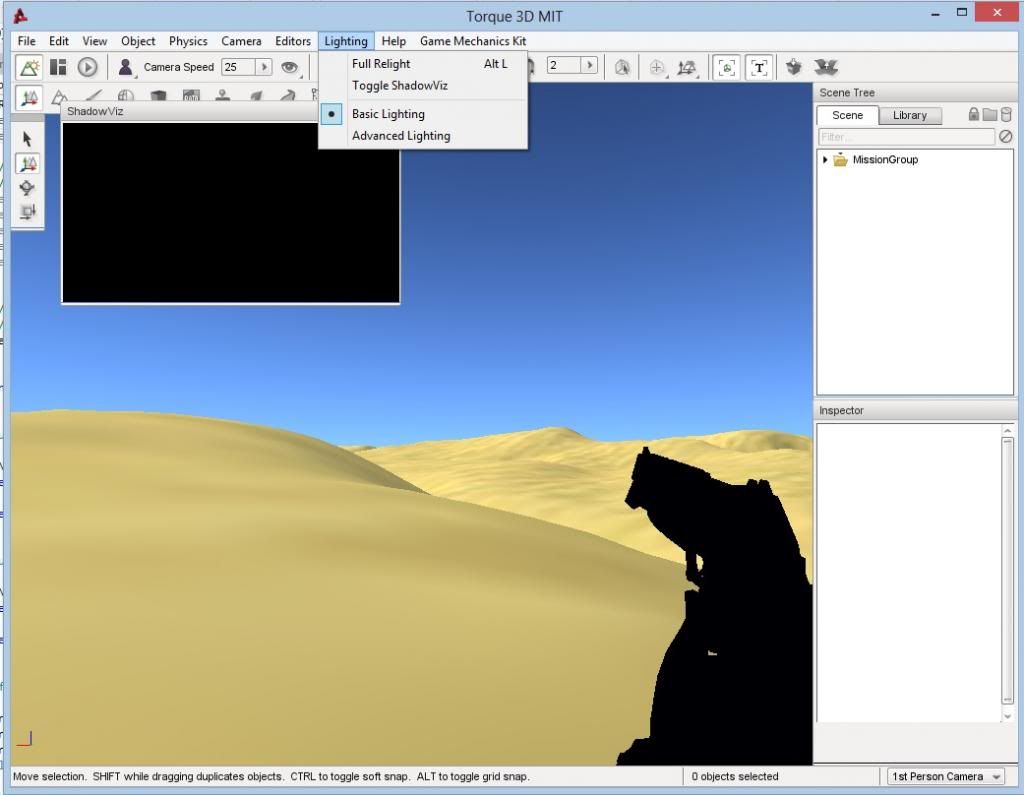1024x795 pixels.
Task: Select Basic Lighting radio option
Action: coord(388,114)
